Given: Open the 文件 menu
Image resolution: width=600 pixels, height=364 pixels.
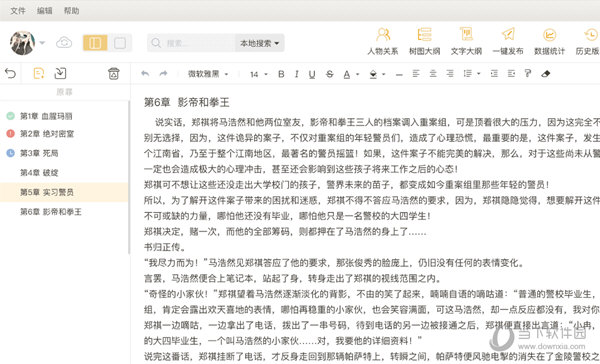Looking at the screenshot, I should pos(18,11).
